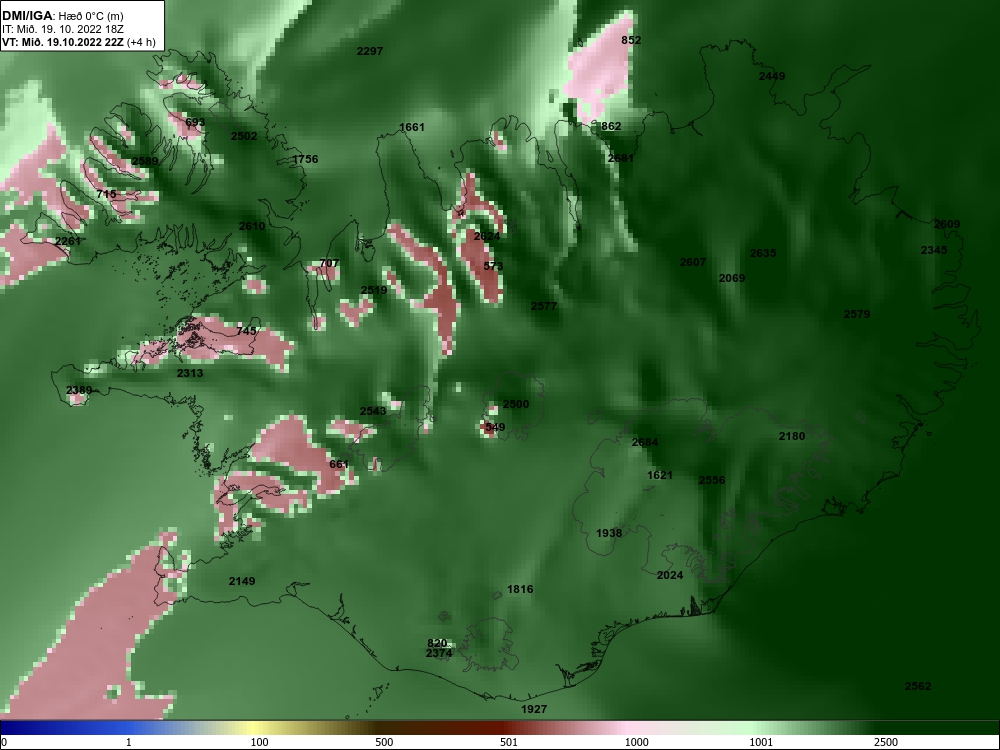Click the map value 2149
Viewport: 1000px width, 750px height.
(x=242, y=581)
